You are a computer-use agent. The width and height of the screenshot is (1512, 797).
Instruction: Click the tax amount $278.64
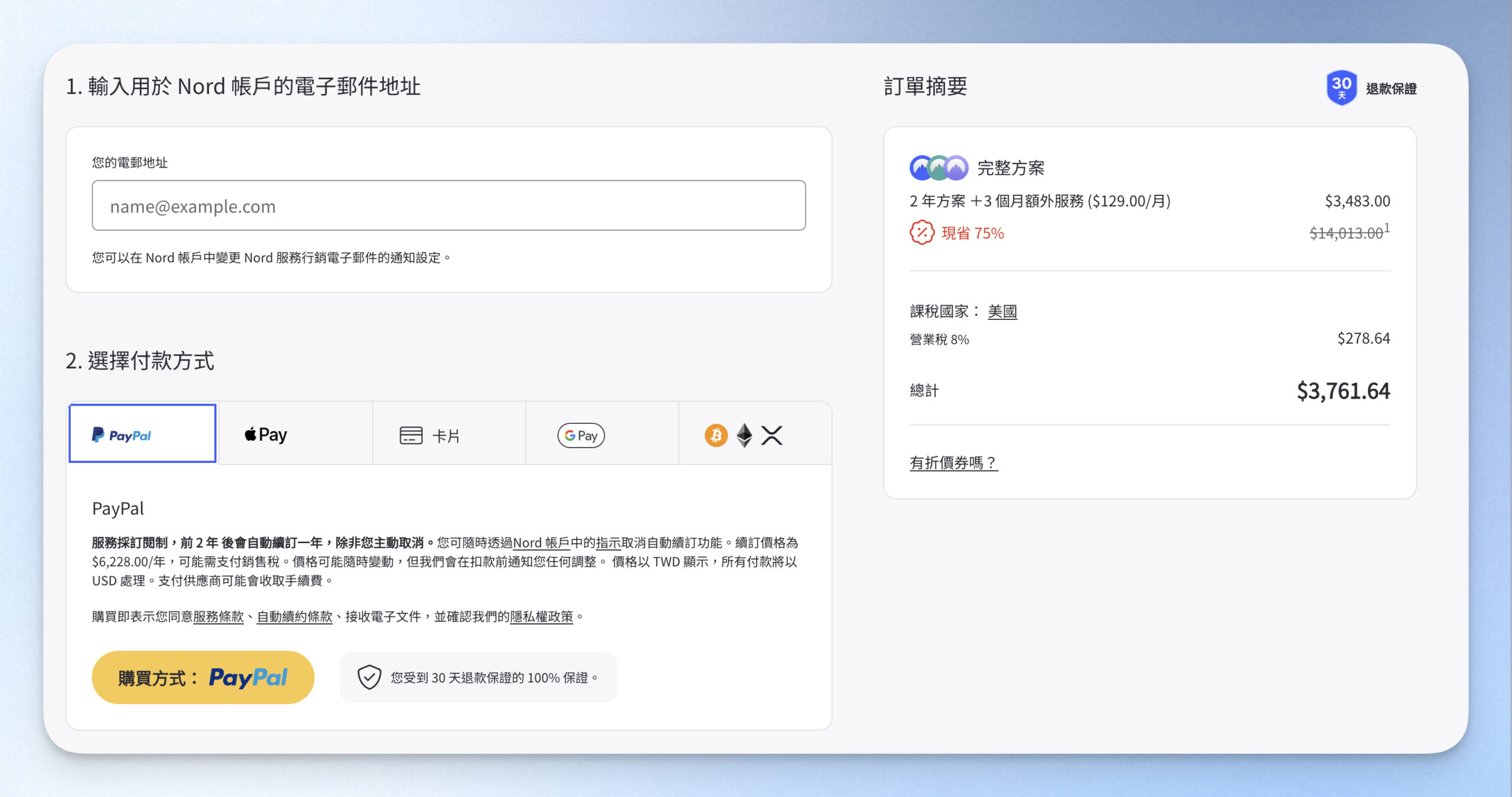point(1363,338)
